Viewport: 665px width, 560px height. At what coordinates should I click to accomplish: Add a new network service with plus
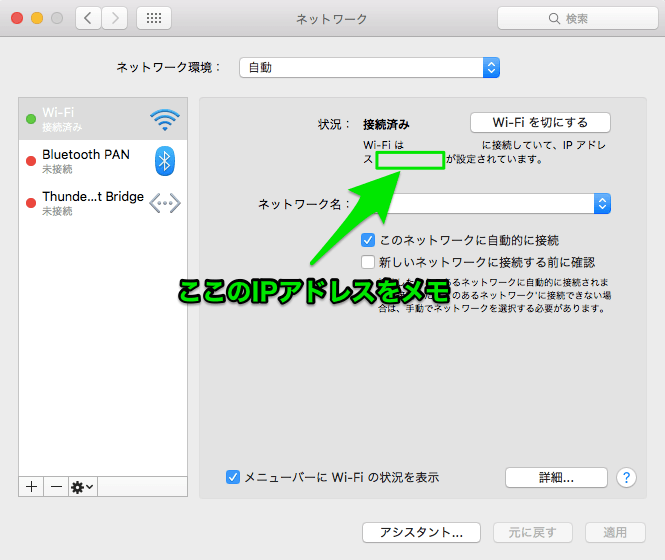pyautogui.click(x=31, y=487)
